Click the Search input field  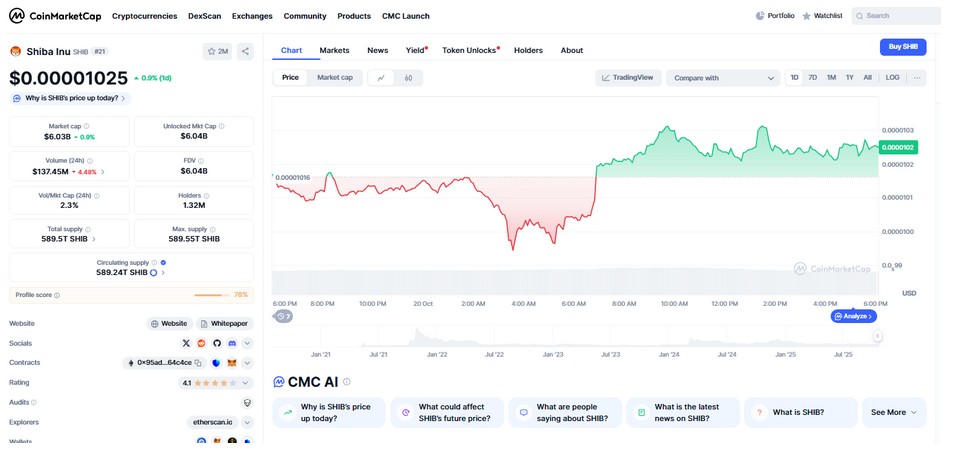(899, 16)
